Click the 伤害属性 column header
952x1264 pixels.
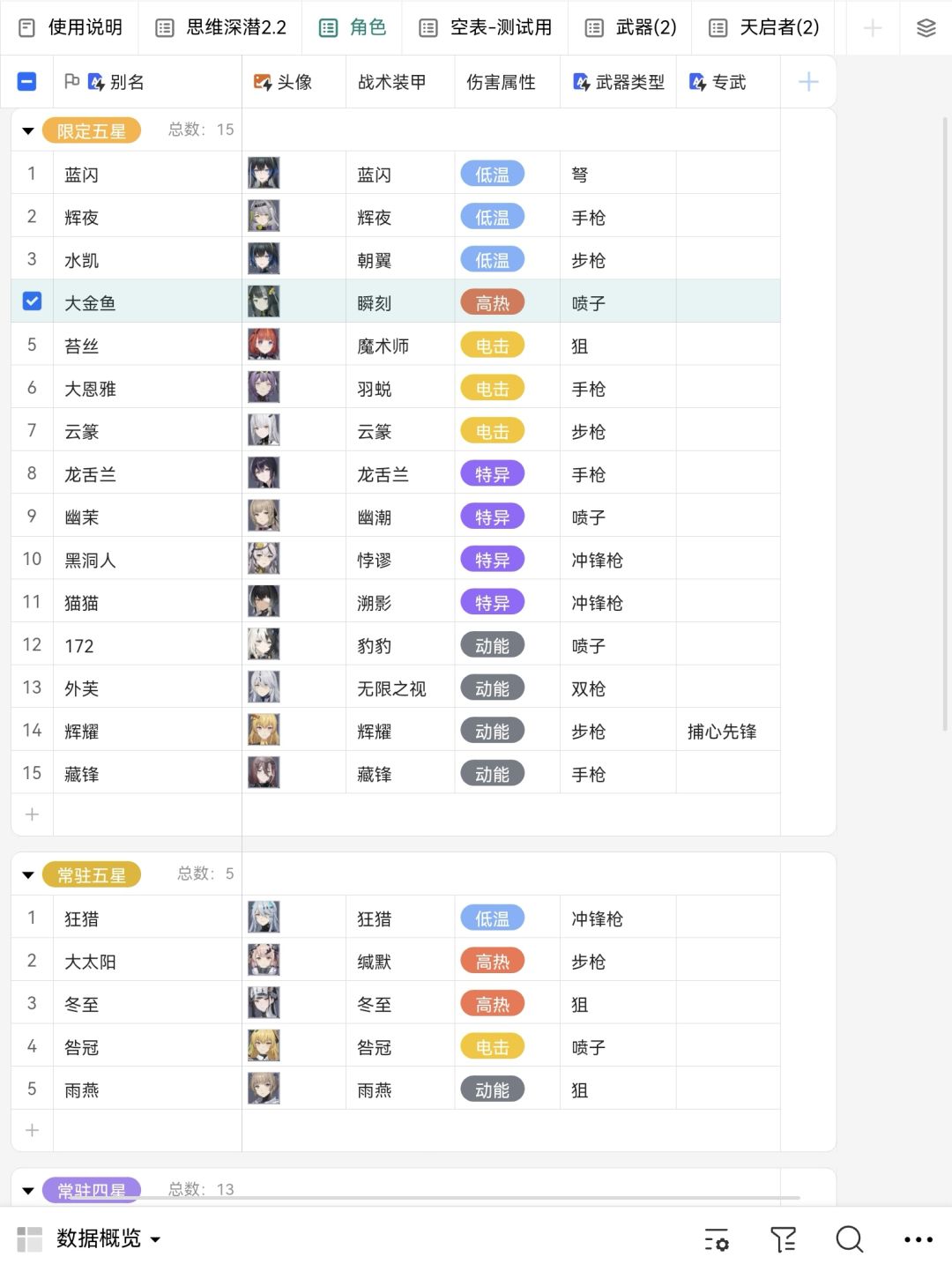[x=507, y=82]
